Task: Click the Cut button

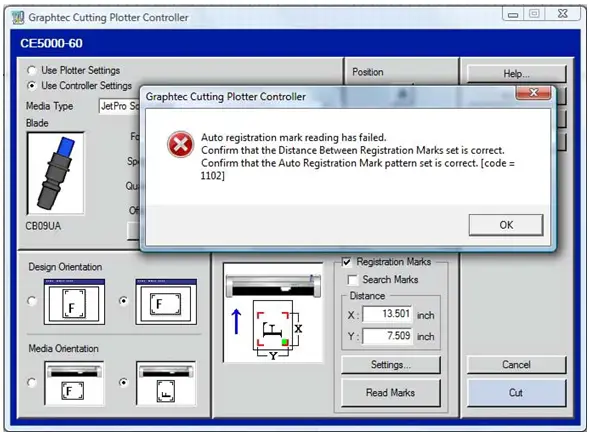Action: point(517,393)
